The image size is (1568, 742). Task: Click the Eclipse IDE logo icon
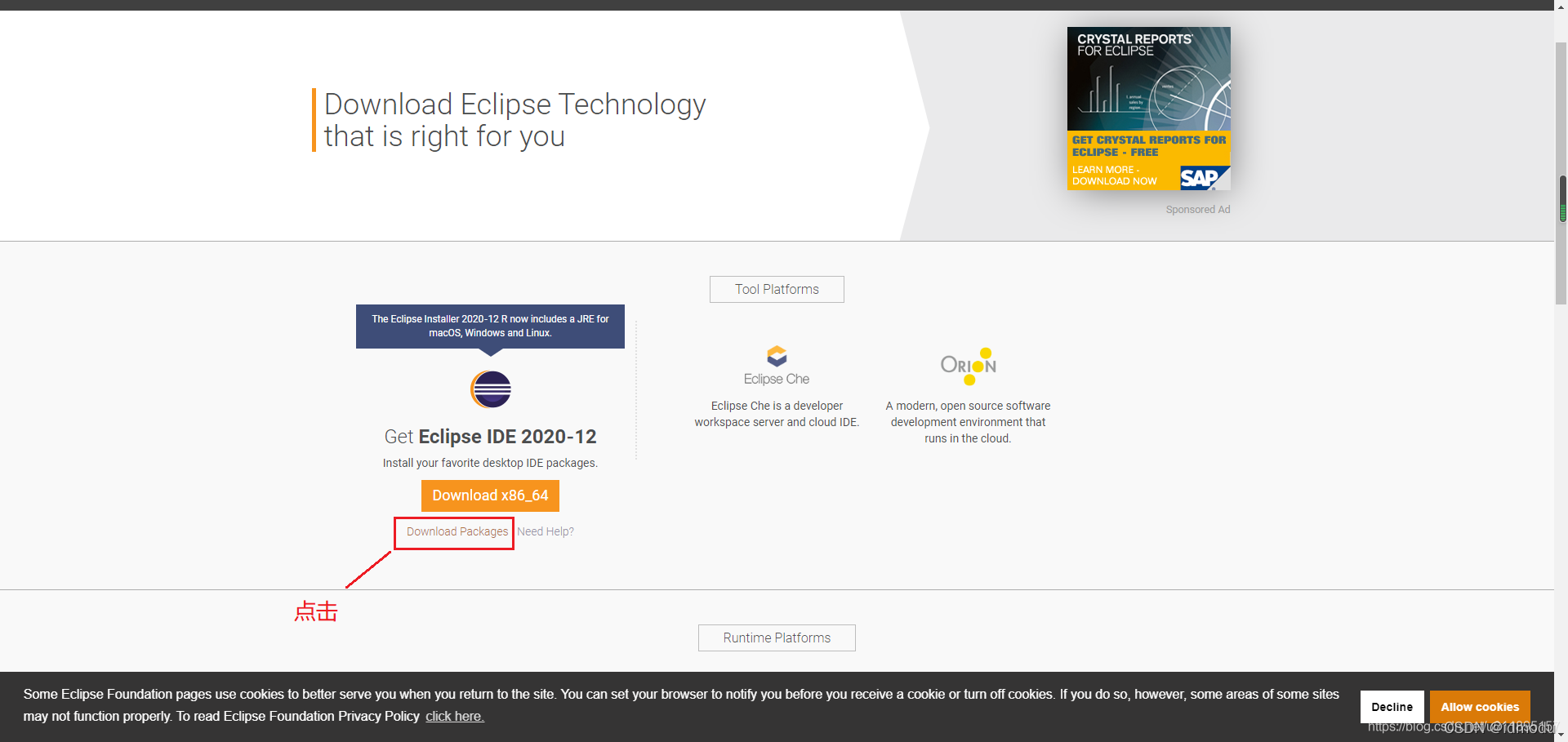491,389
